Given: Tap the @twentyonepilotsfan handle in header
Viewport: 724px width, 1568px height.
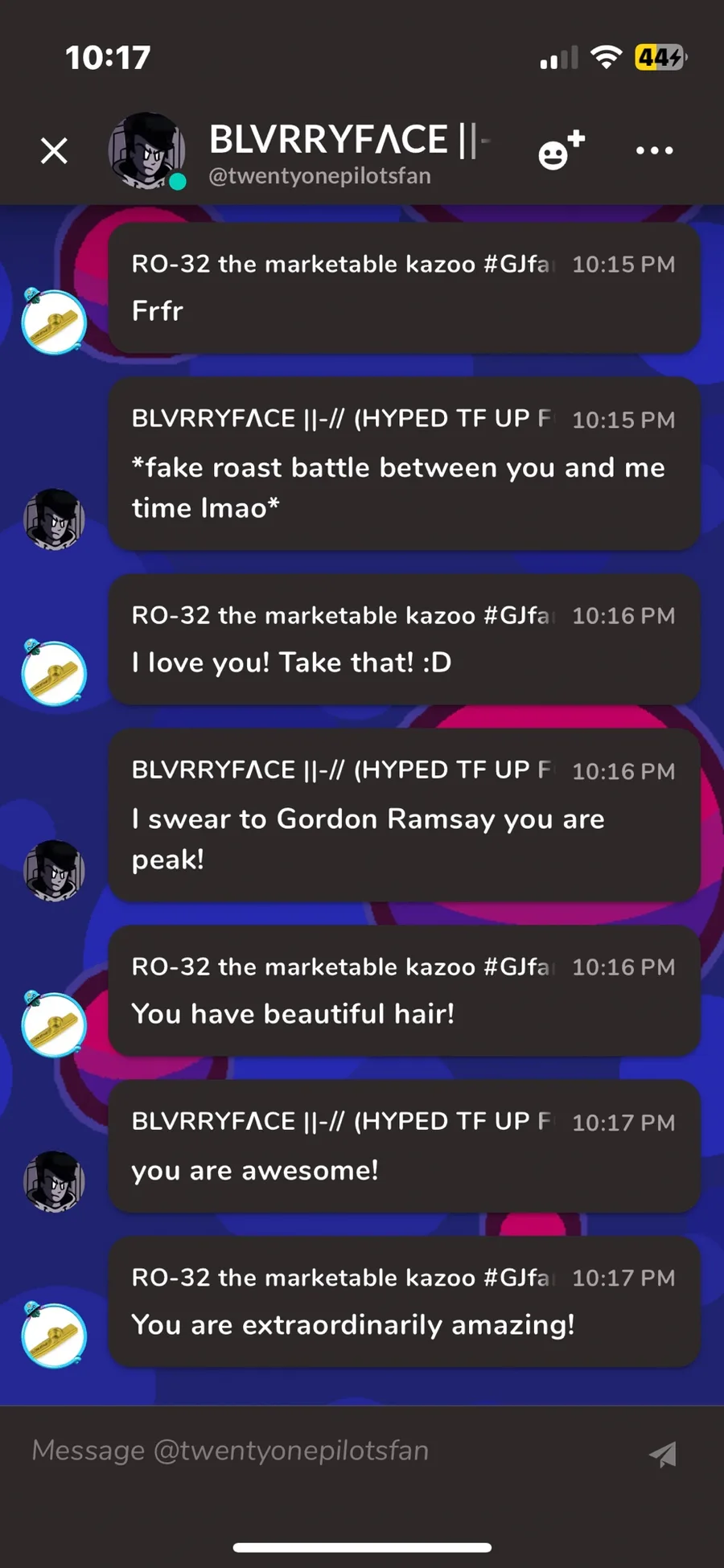Looking at the screenshot, I should [319, 176].
